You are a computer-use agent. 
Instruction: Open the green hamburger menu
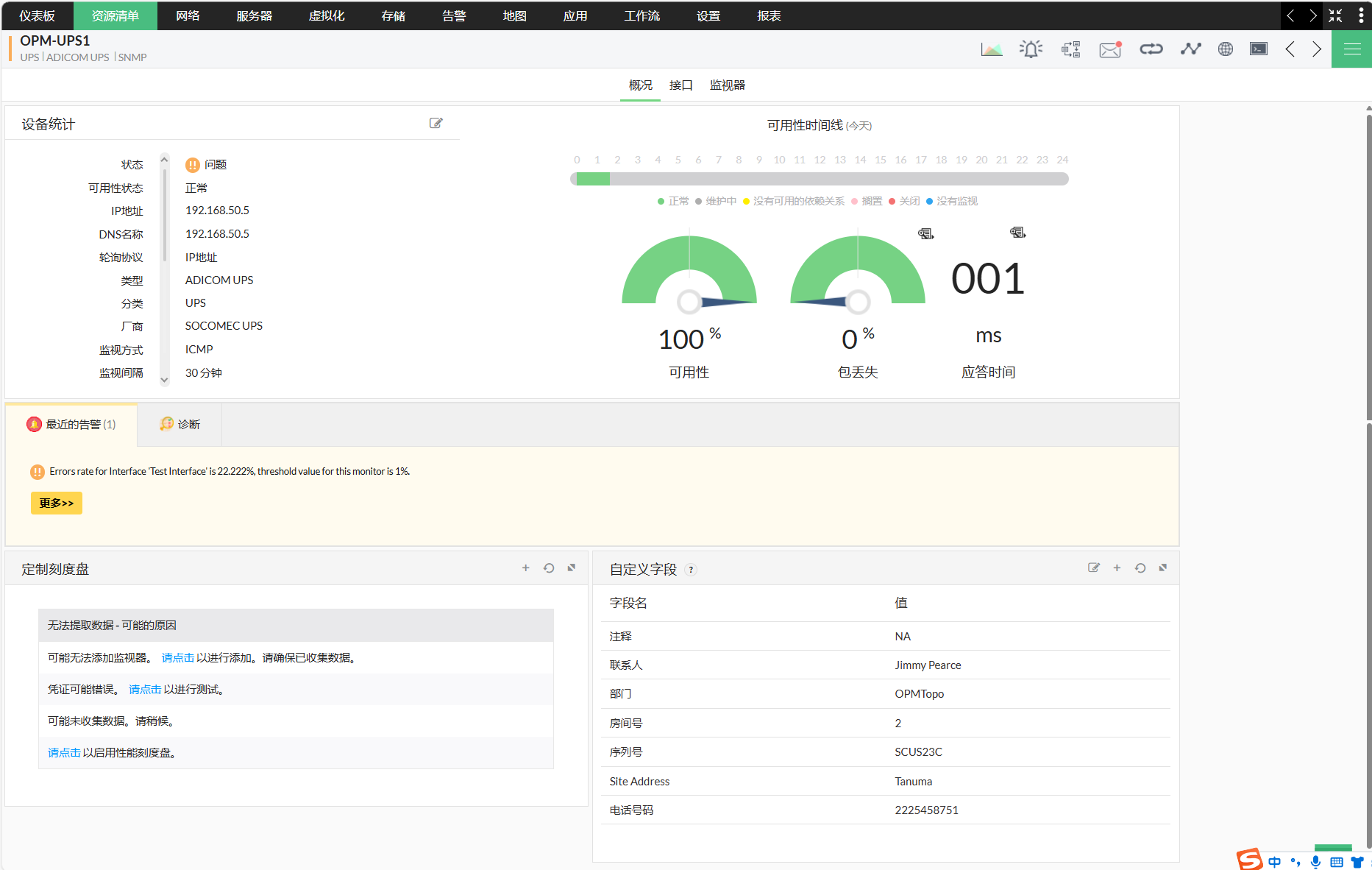coord(1351,49)
